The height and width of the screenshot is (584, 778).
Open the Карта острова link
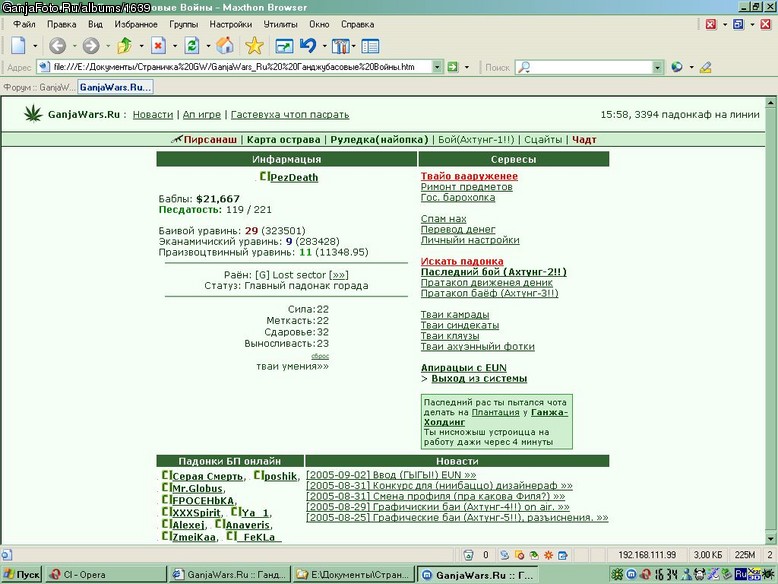tap(283, 140)
